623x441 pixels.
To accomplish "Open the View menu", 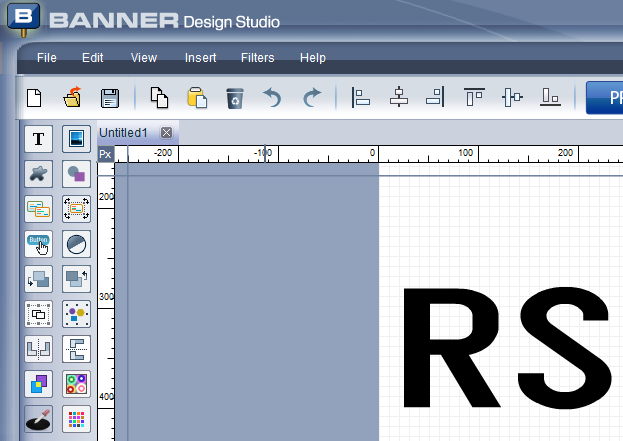I will click(x=144, y=58).
